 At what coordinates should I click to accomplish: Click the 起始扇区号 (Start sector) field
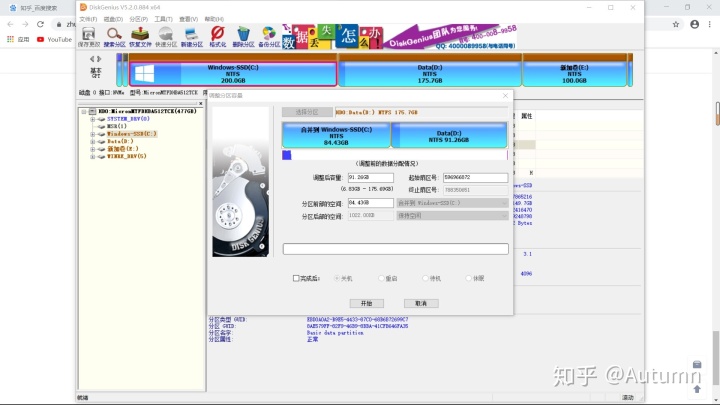475,177
